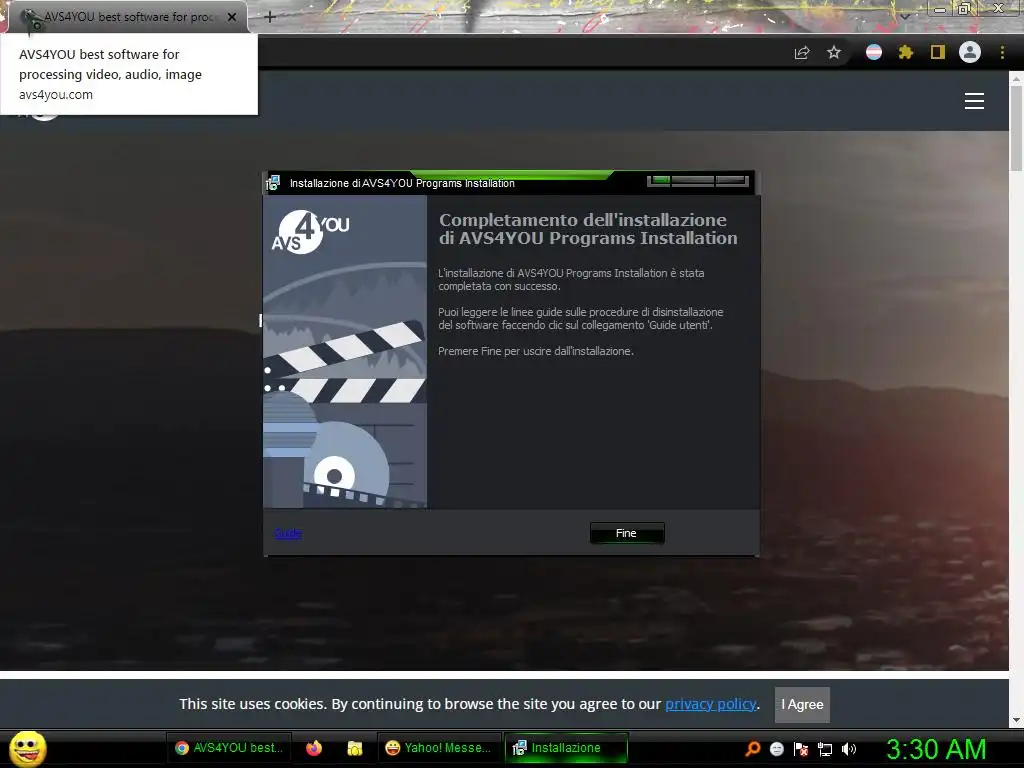The image size is (1024, 768).
Task: Click the installer window control buttons strip
Action: pos(697,181)
